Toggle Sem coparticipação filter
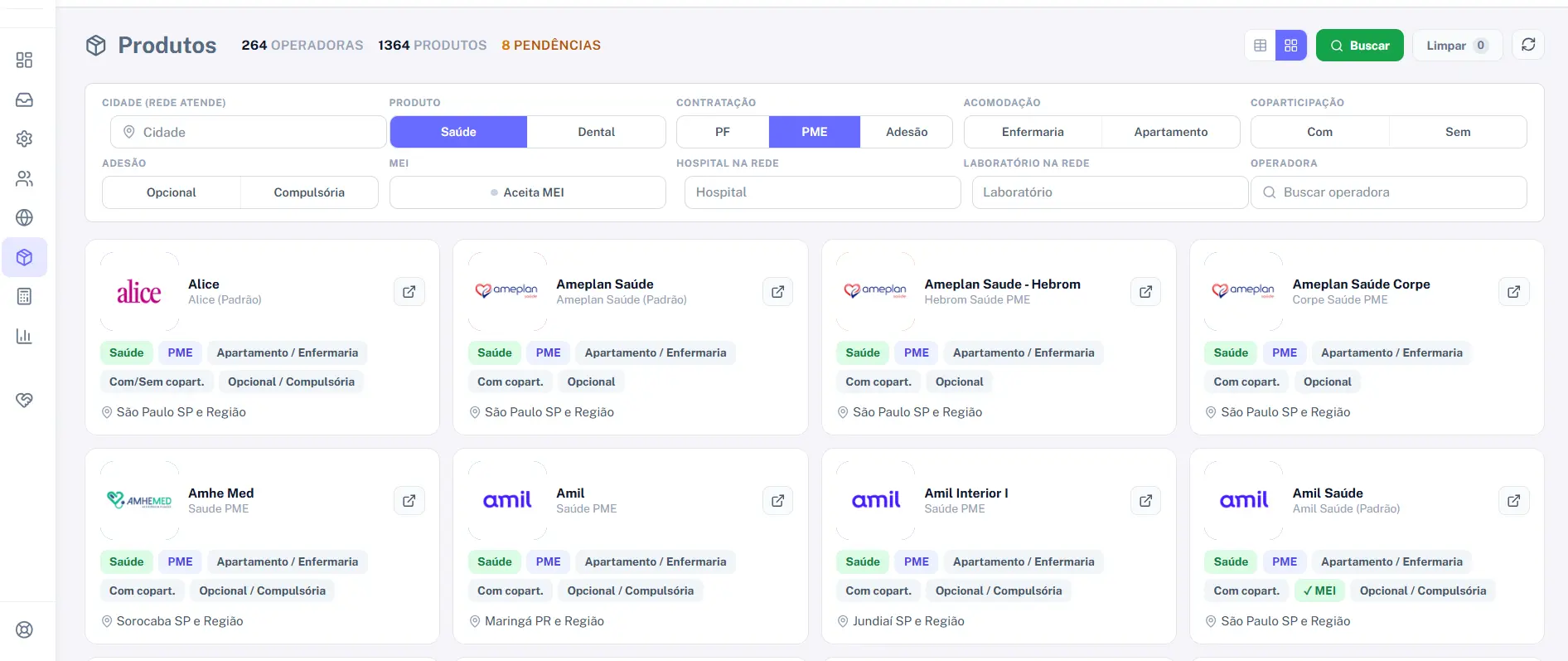Viewport: 1568px width, 661px height. coord(1458,132)
